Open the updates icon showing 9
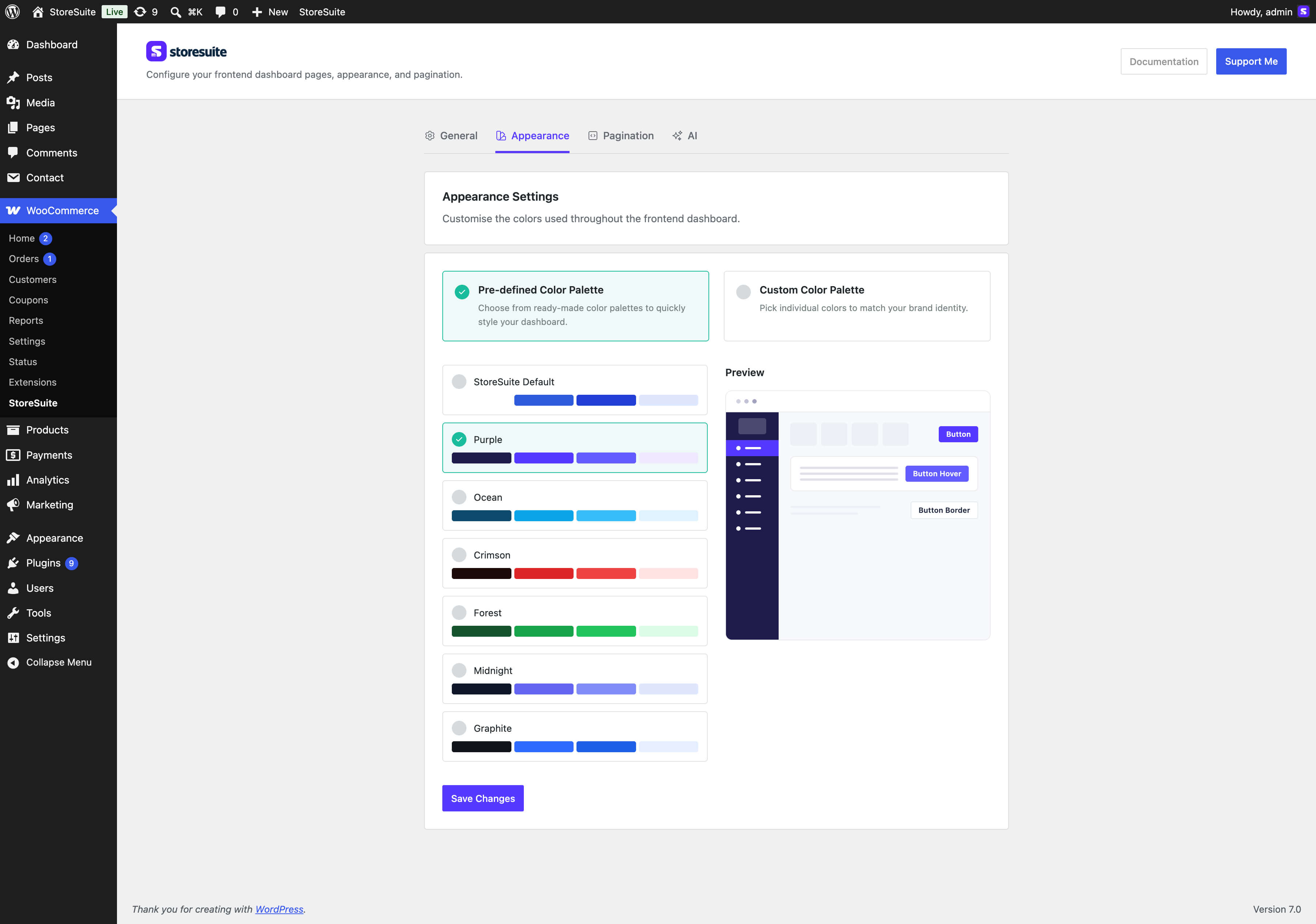1316x924 pixels. tap(140, 11)
